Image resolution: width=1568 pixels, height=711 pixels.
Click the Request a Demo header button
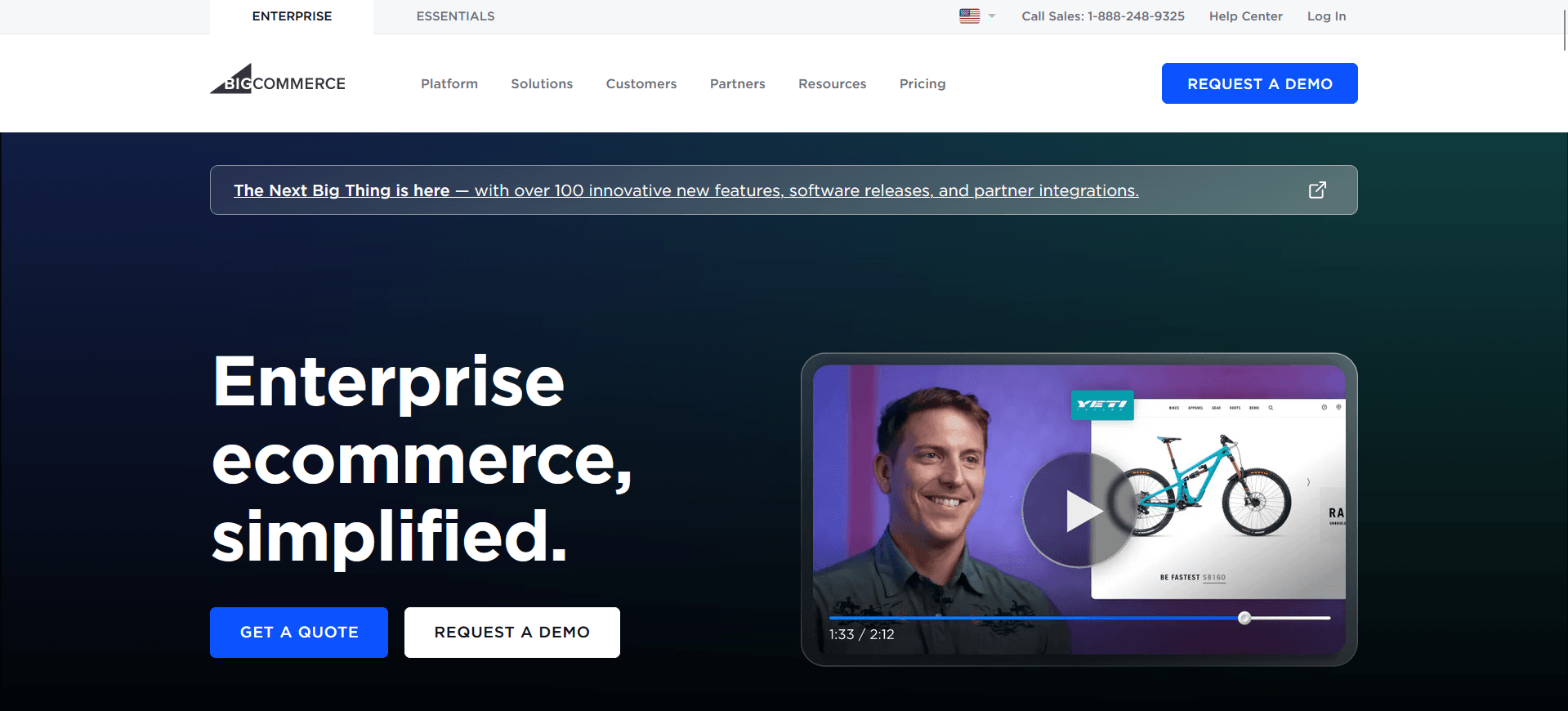coord(1259,83)
